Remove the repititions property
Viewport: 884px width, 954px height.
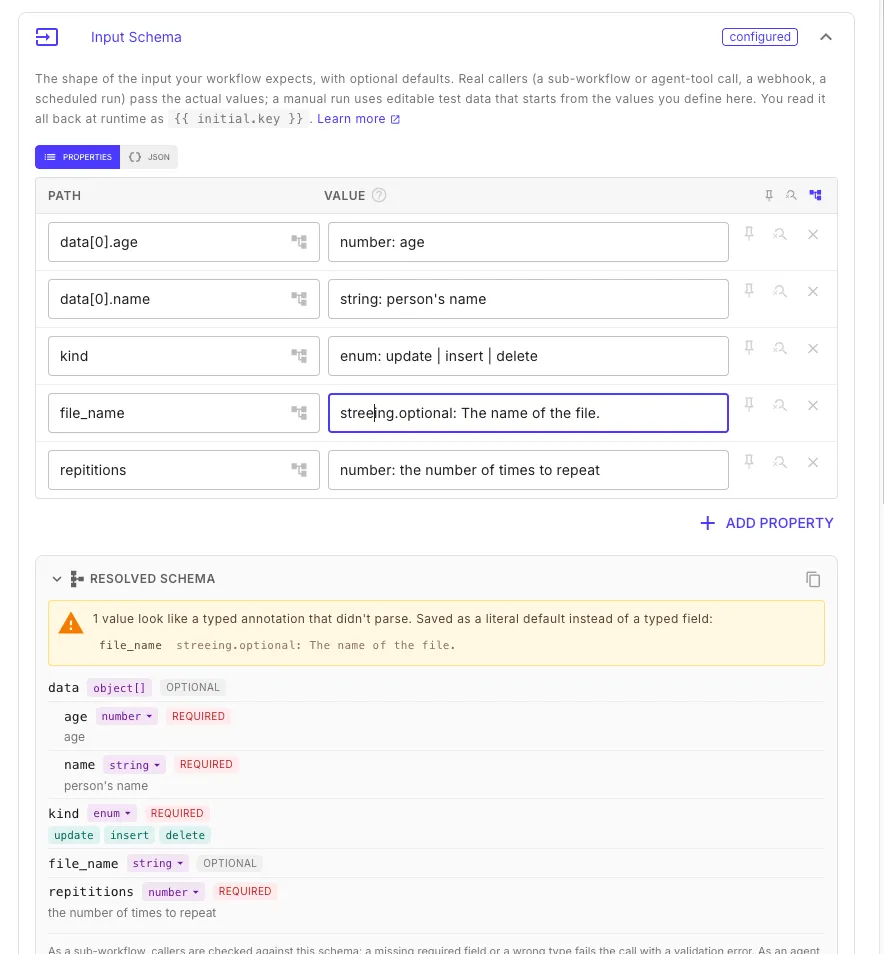click(813, 462)
